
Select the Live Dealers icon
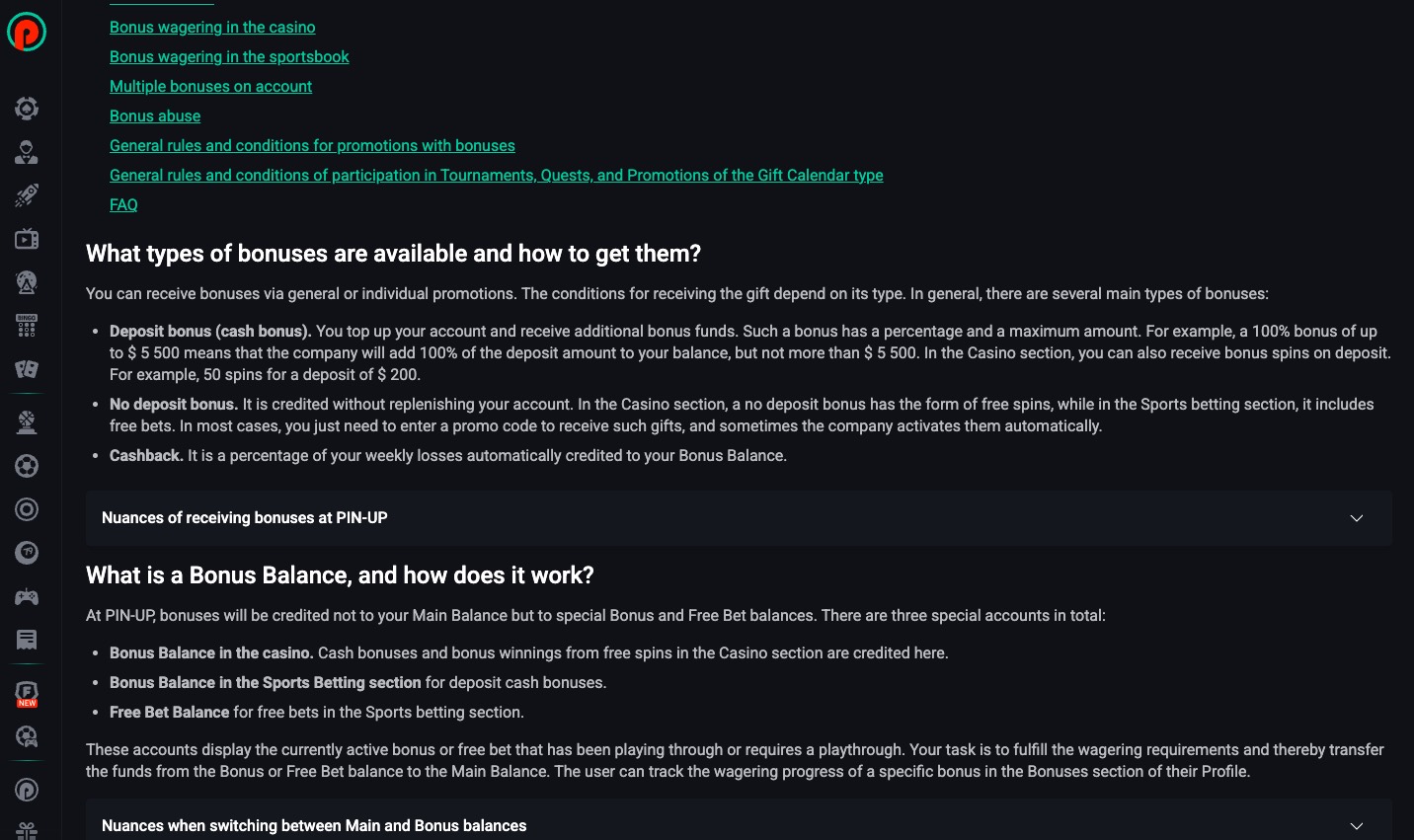pos(27,152)
